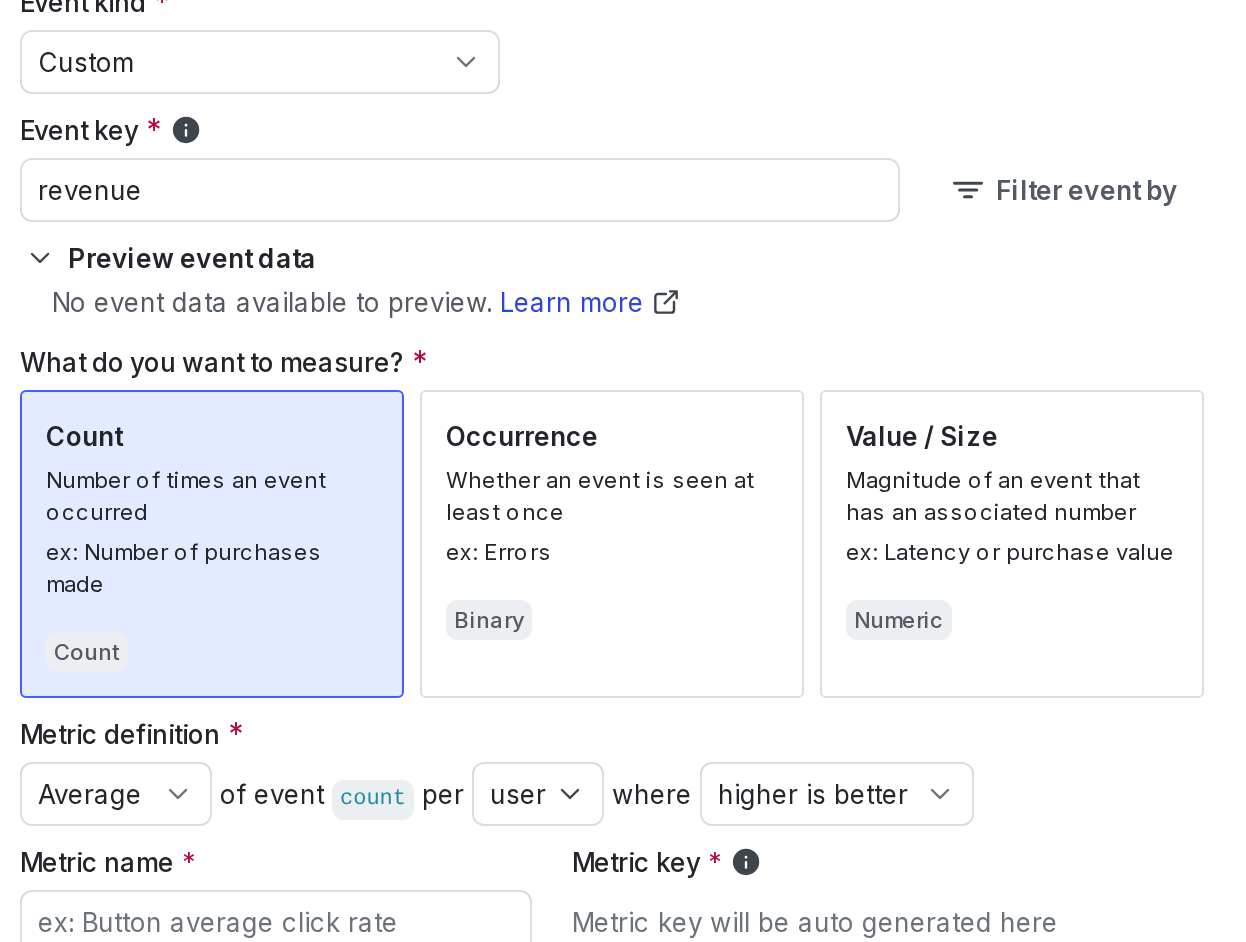Open the Average aggregation dropdown
Viewport: 1246px width, 942px height.
(x=115, y=794)
